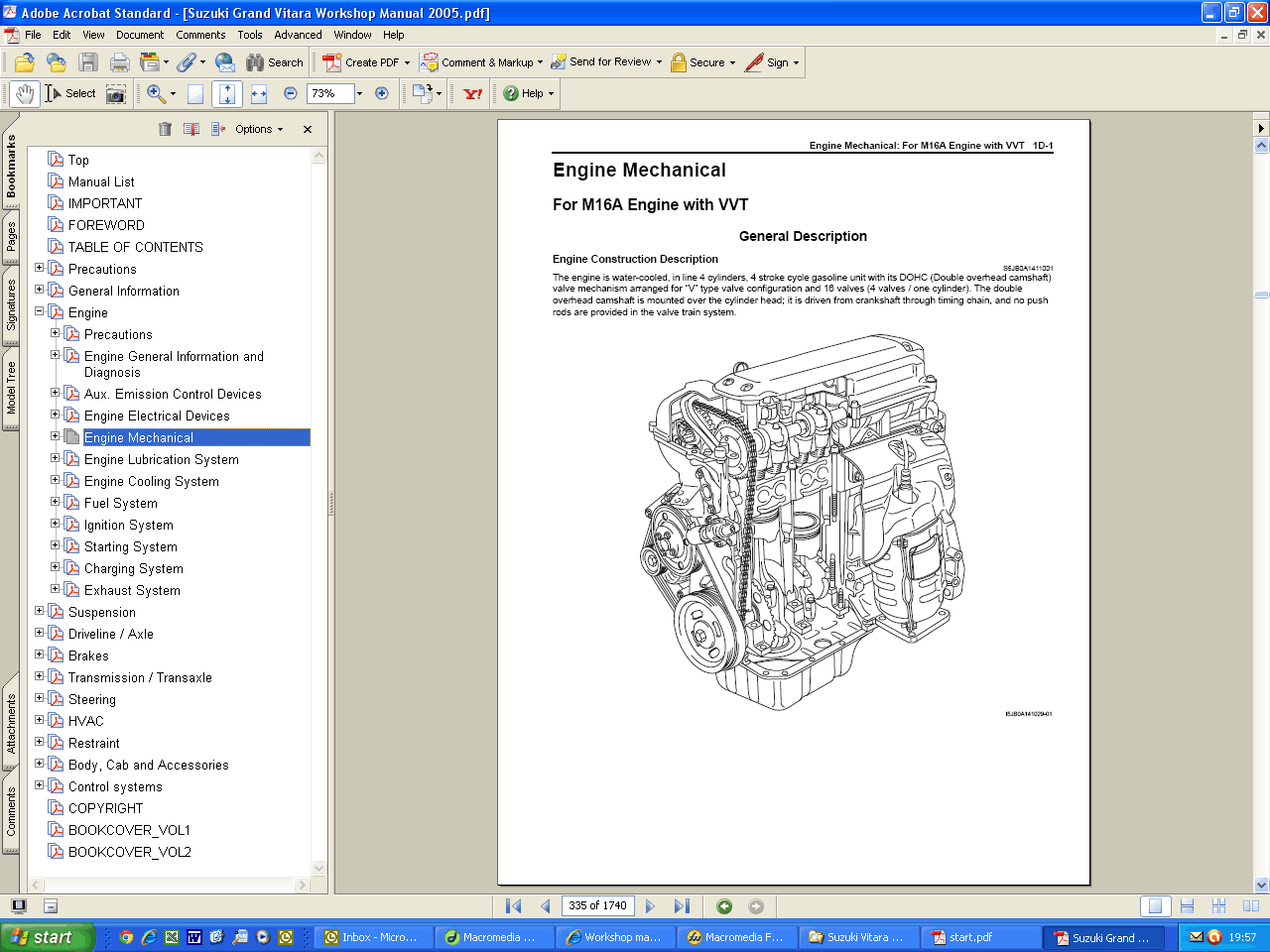Select Continuous - Facing layout icon
1270x952 pixels.
point(1218,905)
